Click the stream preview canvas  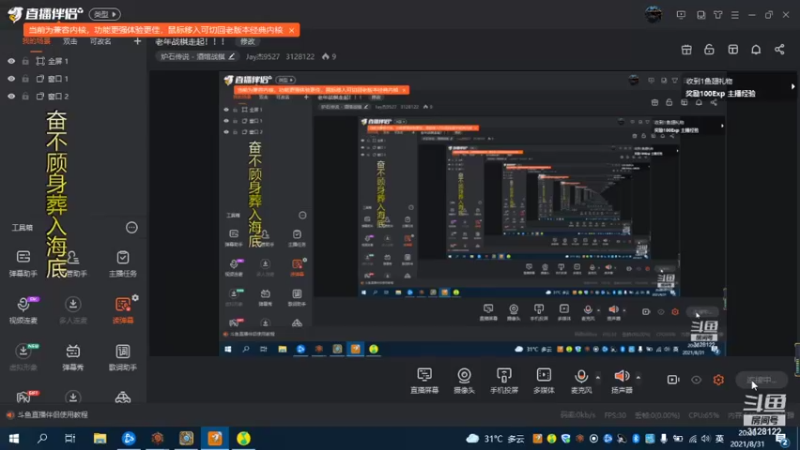click(x=472, y=213)
